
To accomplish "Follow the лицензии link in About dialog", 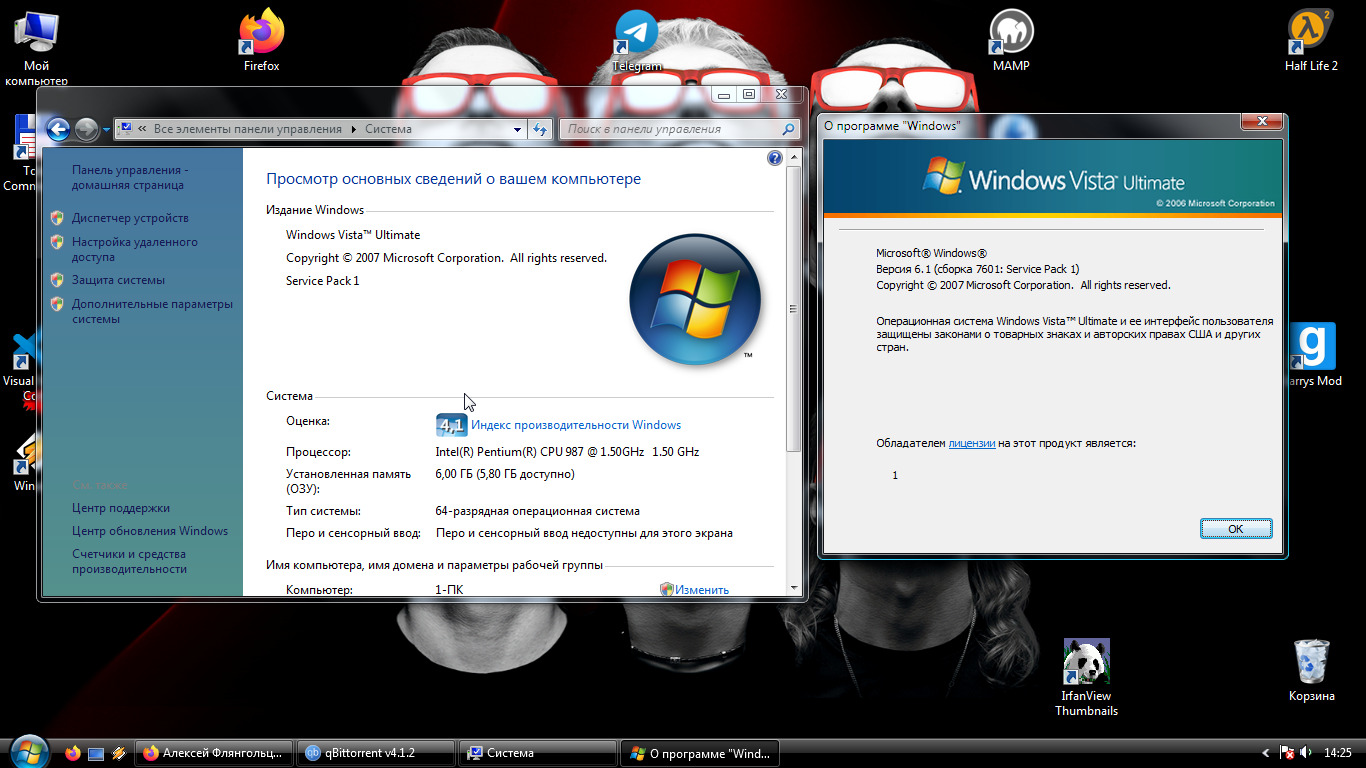I will click(x=972, y=443).
